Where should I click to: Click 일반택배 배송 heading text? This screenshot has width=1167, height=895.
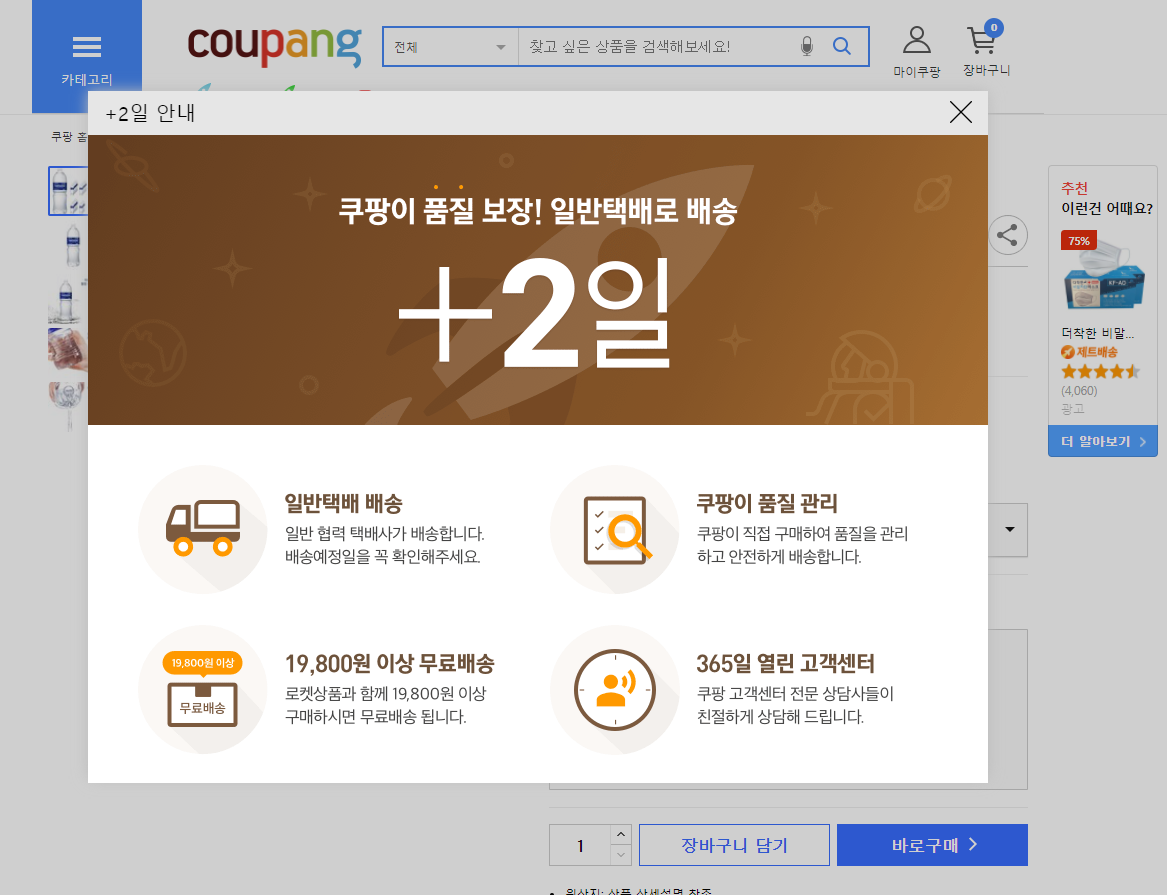click(x=343, y=504)
